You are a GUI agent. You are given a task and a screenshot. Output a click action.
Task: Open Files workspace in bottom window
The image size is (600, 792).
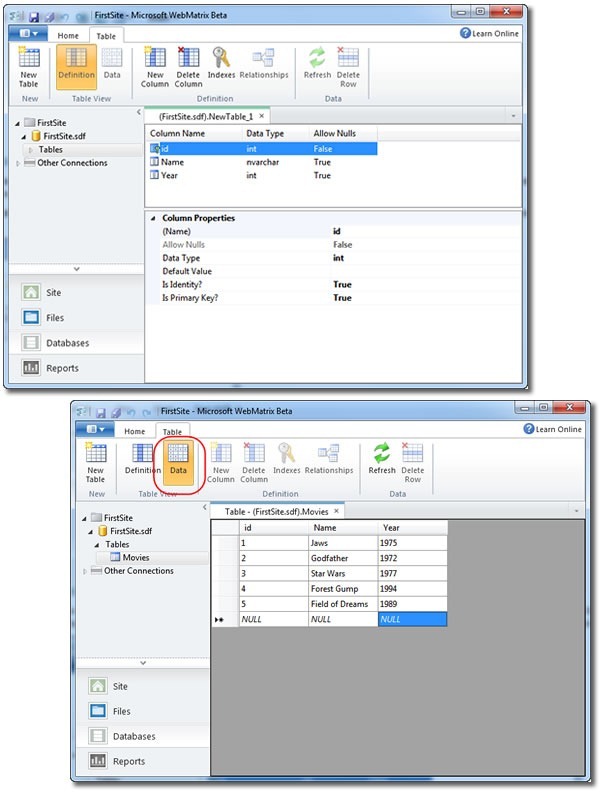click(x=142, y=711)
